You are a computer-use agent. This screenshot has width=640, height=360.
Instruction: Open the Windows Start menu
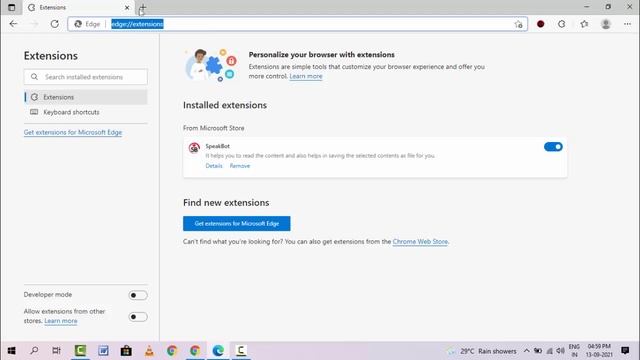click(11, 351)
